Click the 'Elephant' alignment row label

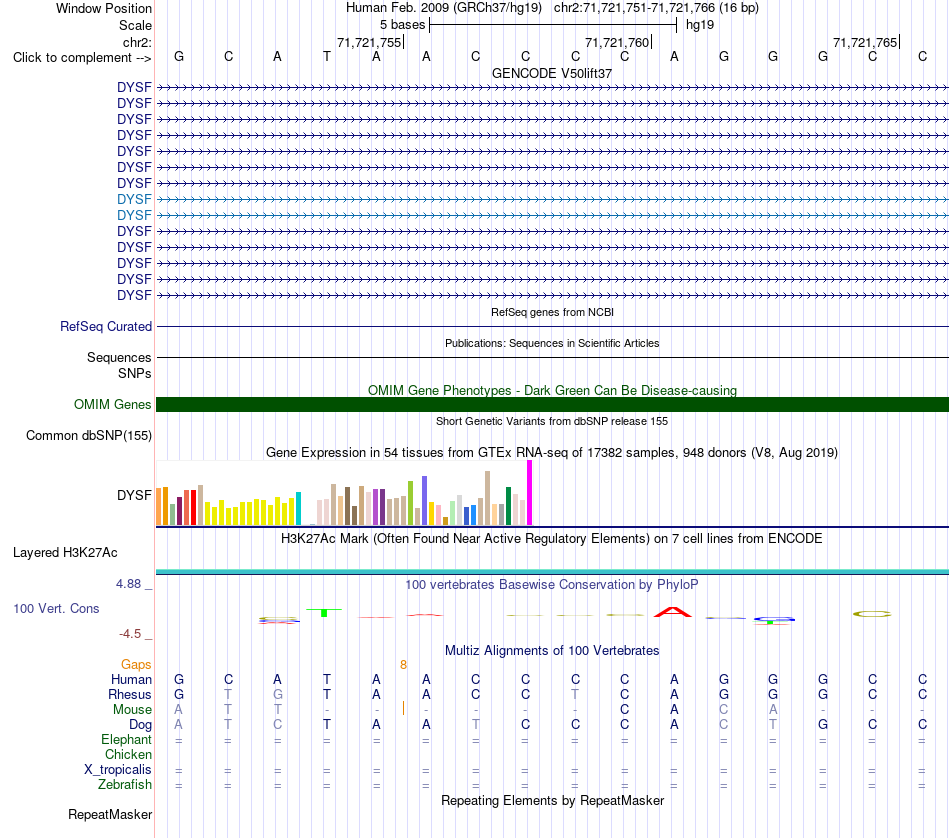(126, 739)
